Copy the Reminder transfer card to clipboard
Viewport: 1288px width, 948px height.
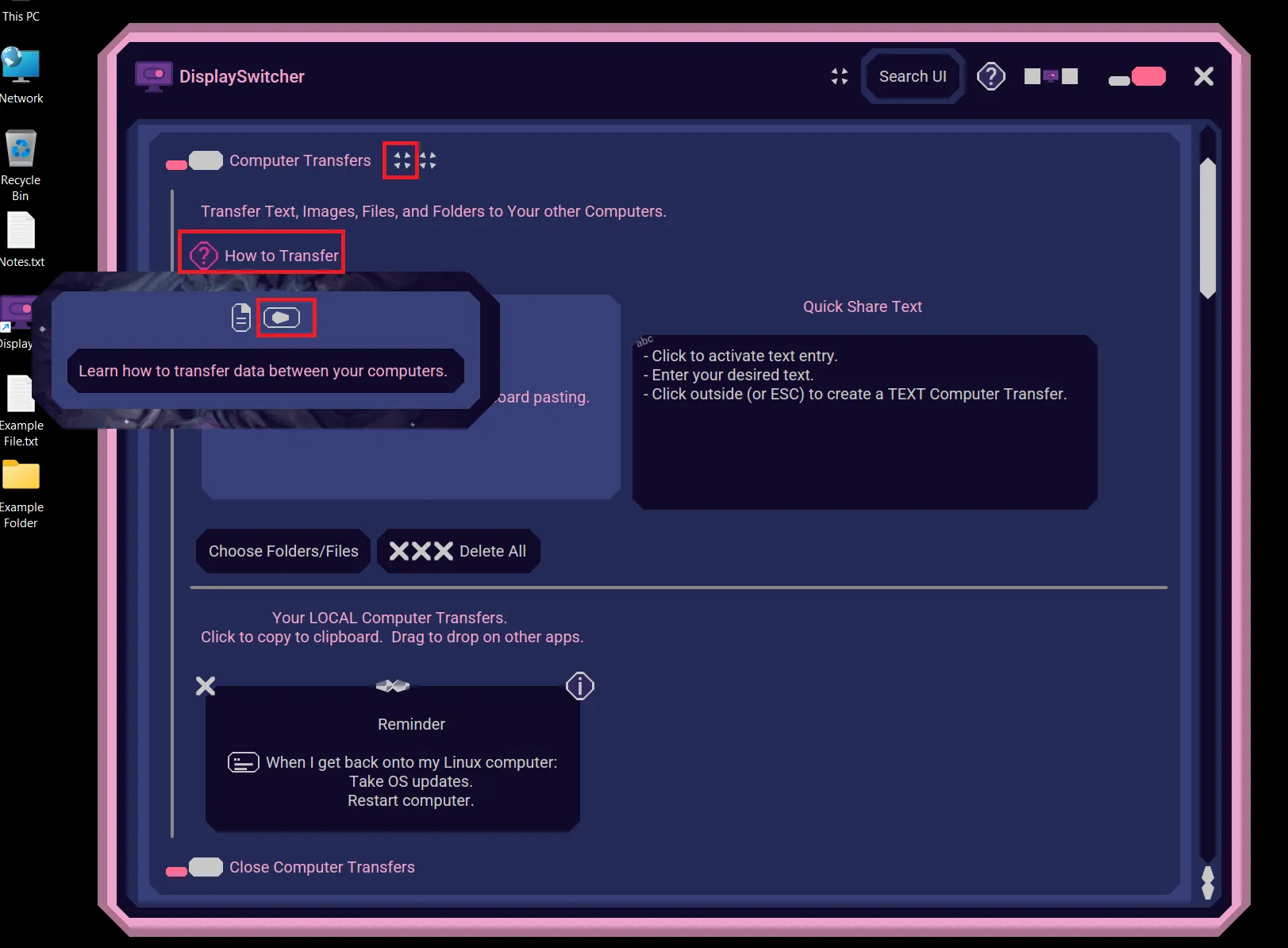coord(393,759)
